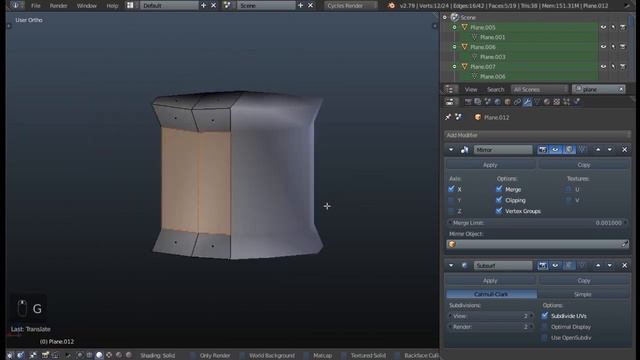
Task: Open the Cycles Render engine dropdown
Action: pos(351,5)
